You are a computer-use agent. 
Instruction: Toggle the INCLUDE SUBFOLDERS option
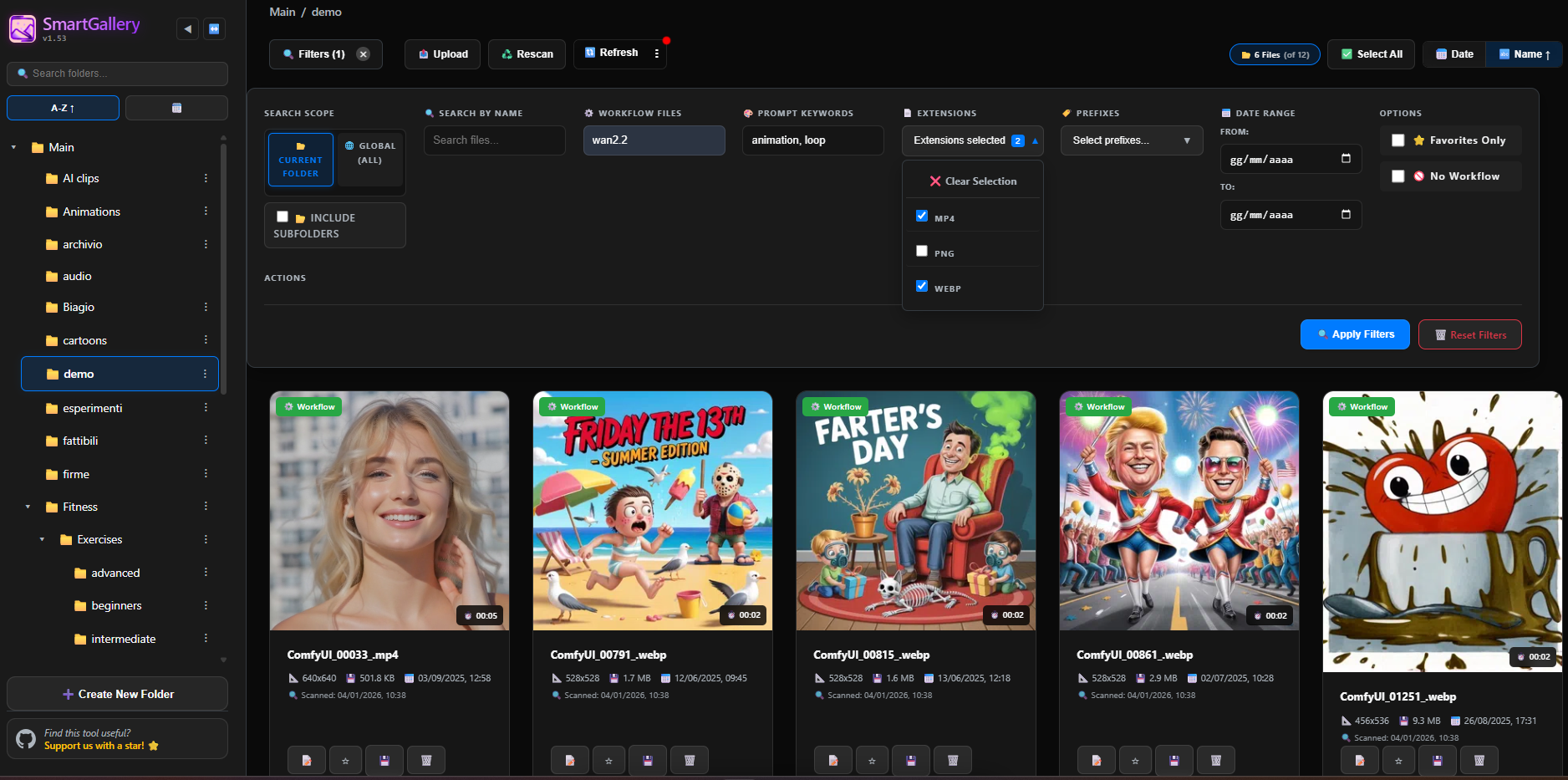pyautogui.click(x=283, y=216)
